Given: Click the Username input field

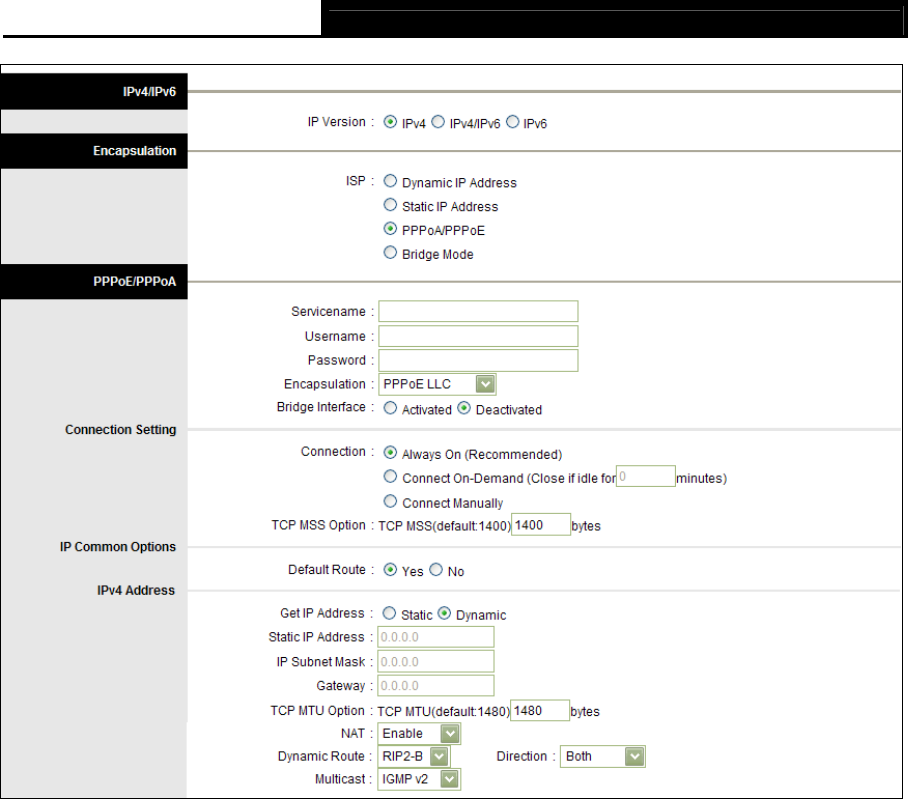Looking at the screenshot, I should click(x=478, y=336).
